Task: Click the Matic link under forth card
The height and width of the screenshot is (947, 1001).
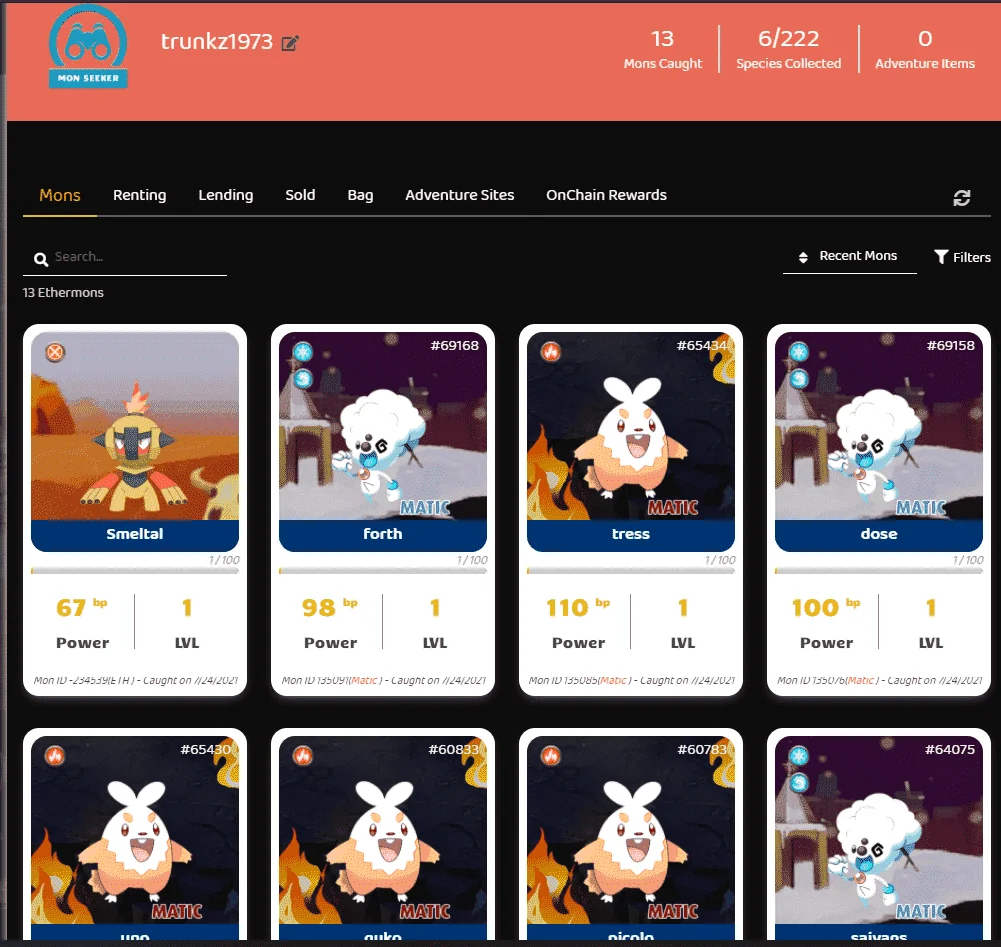Action: point(365,681)
